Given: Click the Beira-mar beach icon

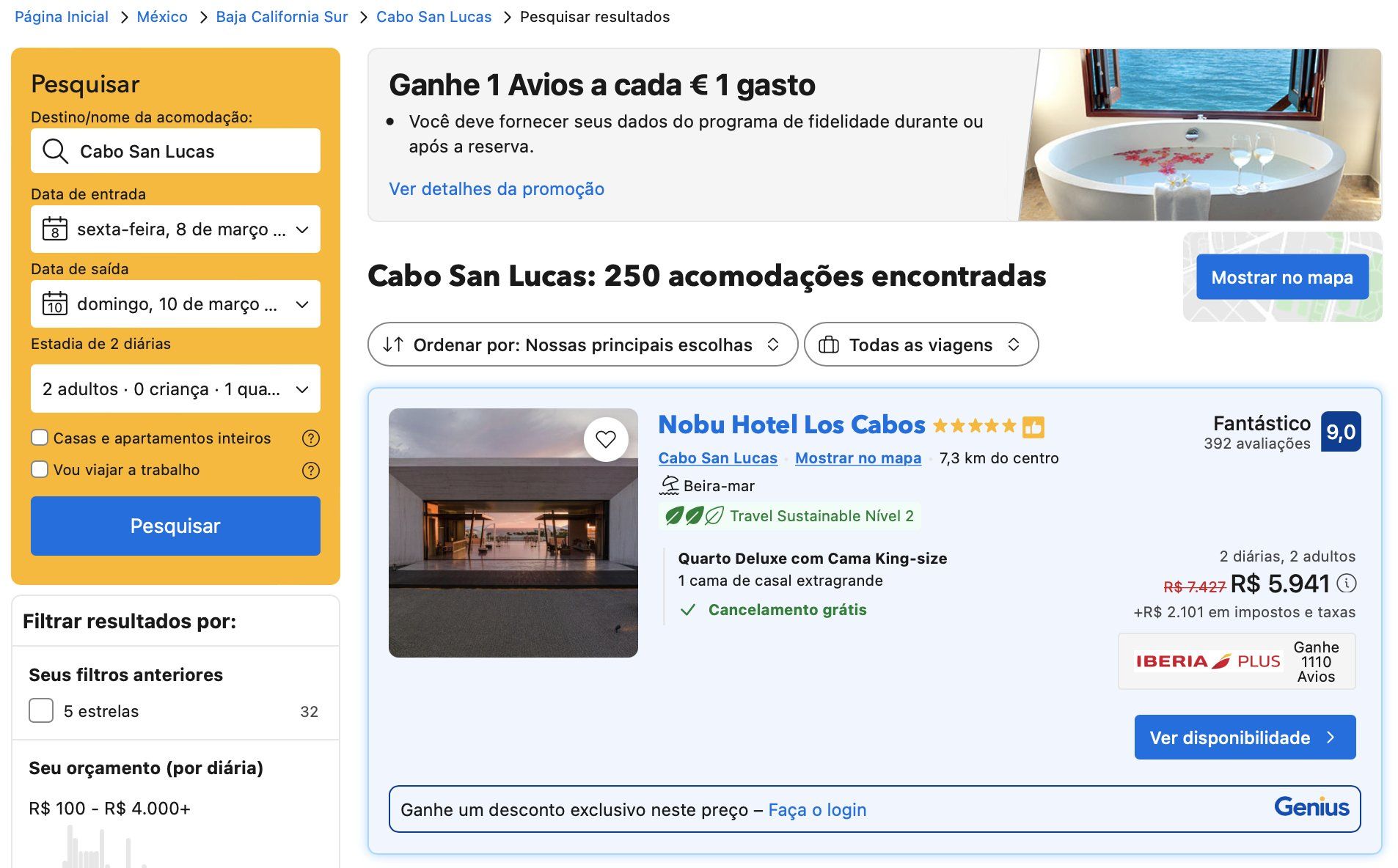Looking at the screenshot, I should [669, 485].
